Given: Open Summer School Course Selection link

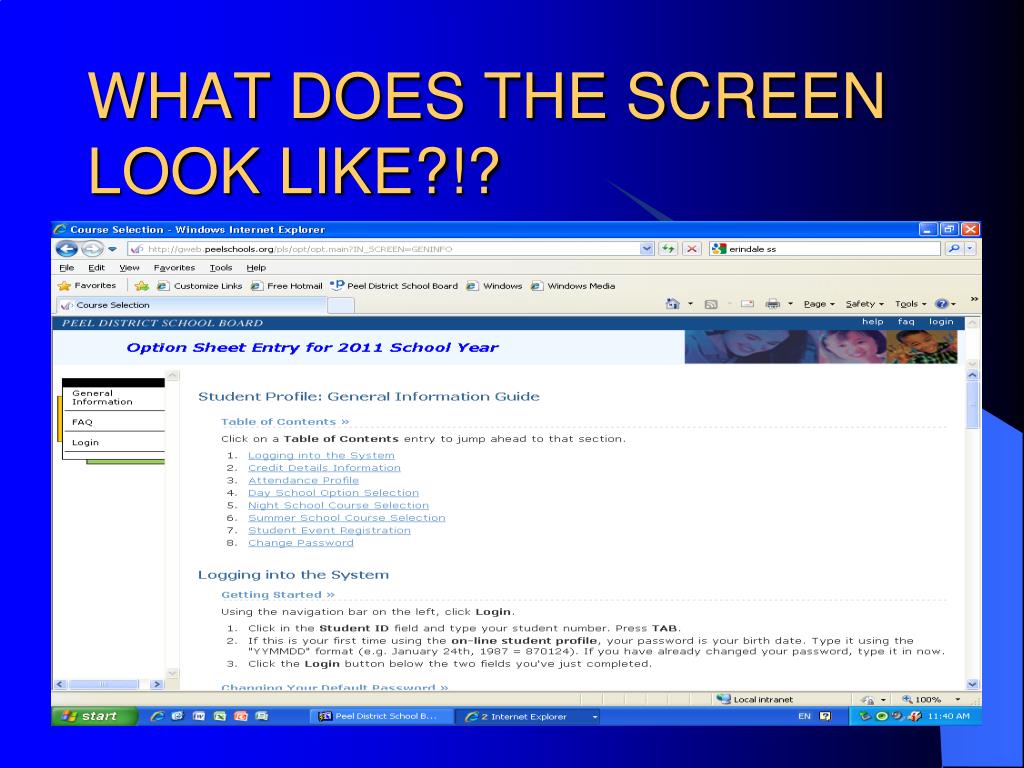Looking at the screenshot, I should coord(346,517).
